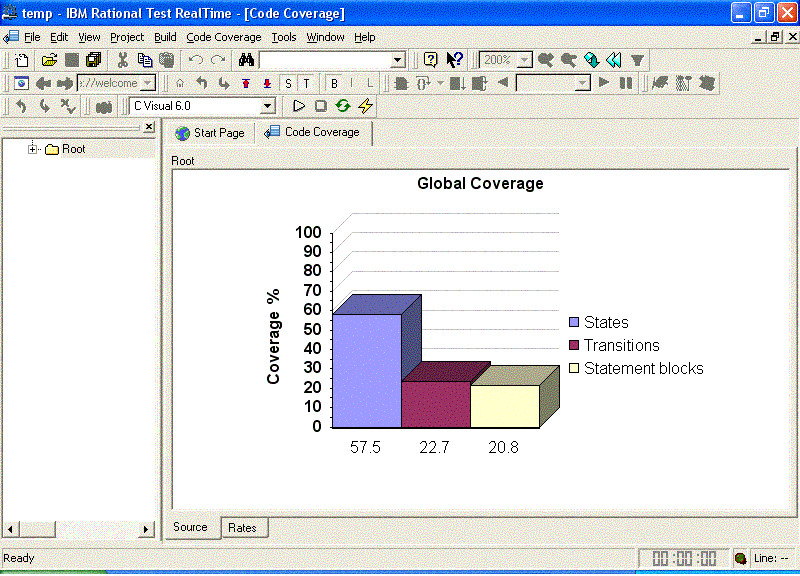
Task: Click the browser globe window icon
Action: [x=21, y=83]
